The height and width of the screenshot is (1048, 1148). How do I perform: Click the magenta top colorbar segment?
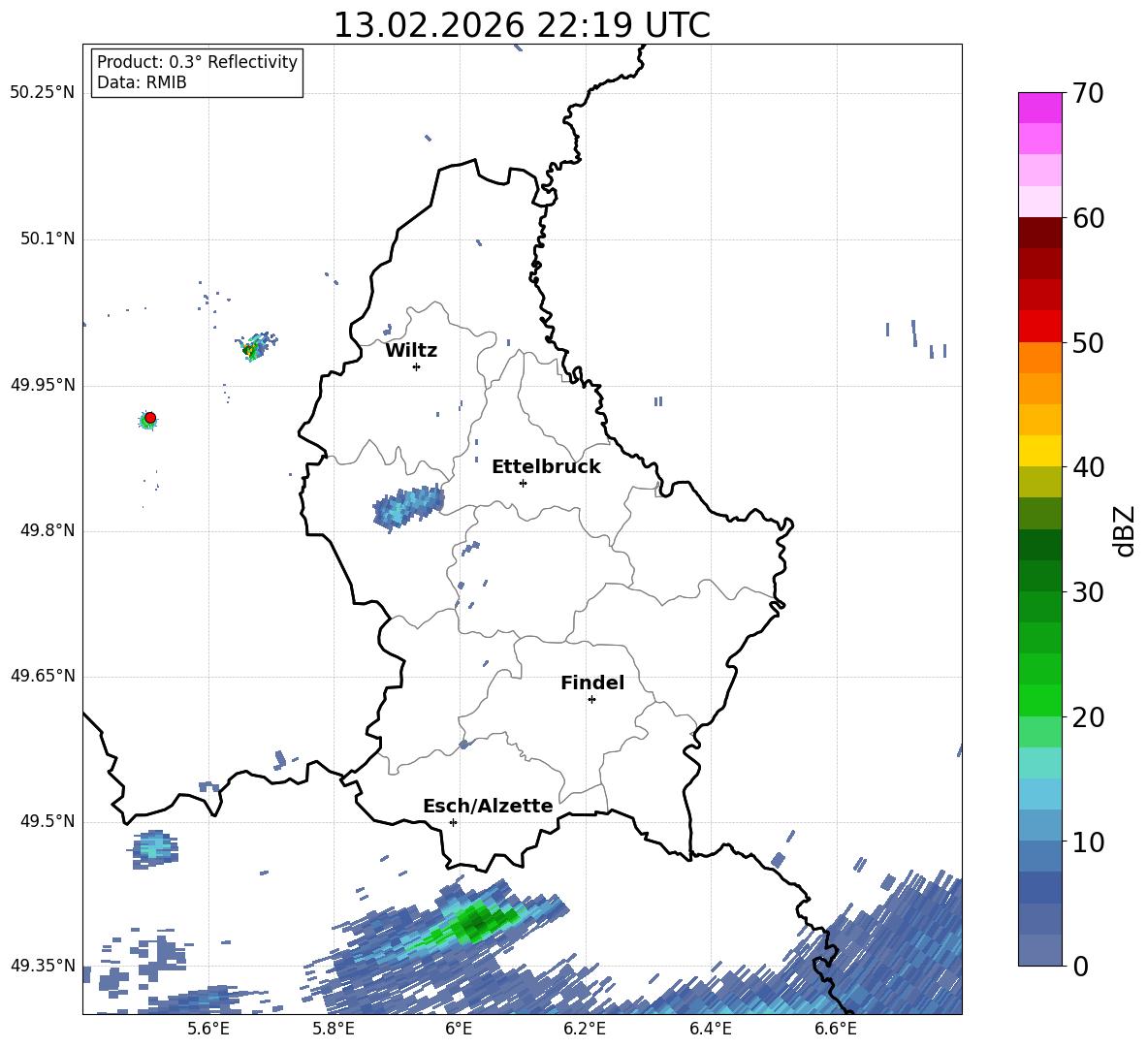pos(1039,108)
